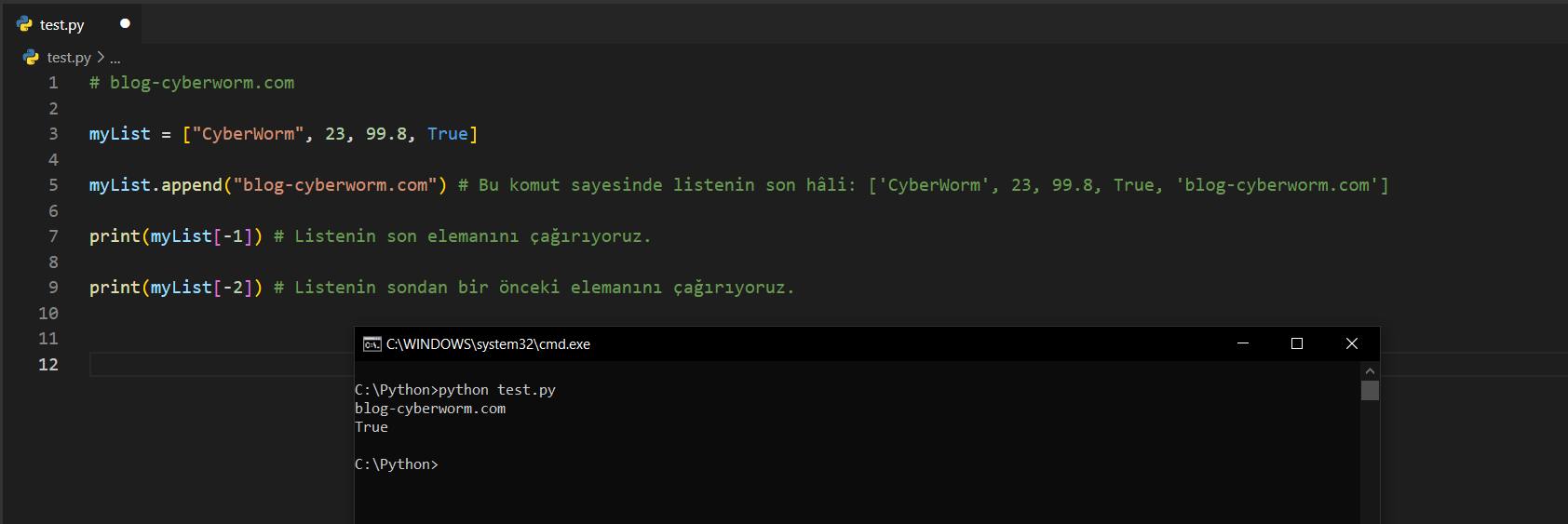Screen dimensions: 1568x524
Task: Expand the breadcrumb chevron after test.py
Action: pos(101,58)
